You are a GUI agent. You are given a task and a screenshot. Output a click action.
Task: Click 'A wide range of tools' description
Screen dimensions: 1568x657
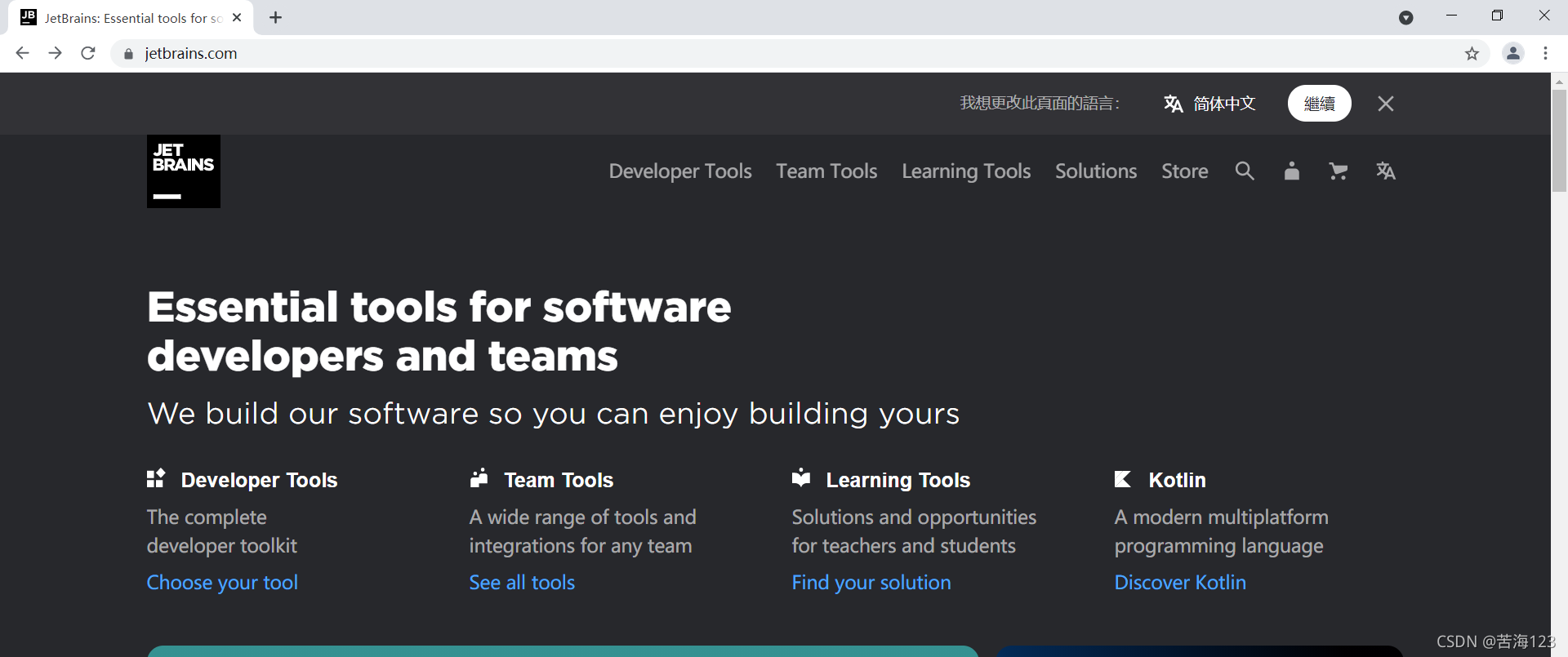[582, 531]
